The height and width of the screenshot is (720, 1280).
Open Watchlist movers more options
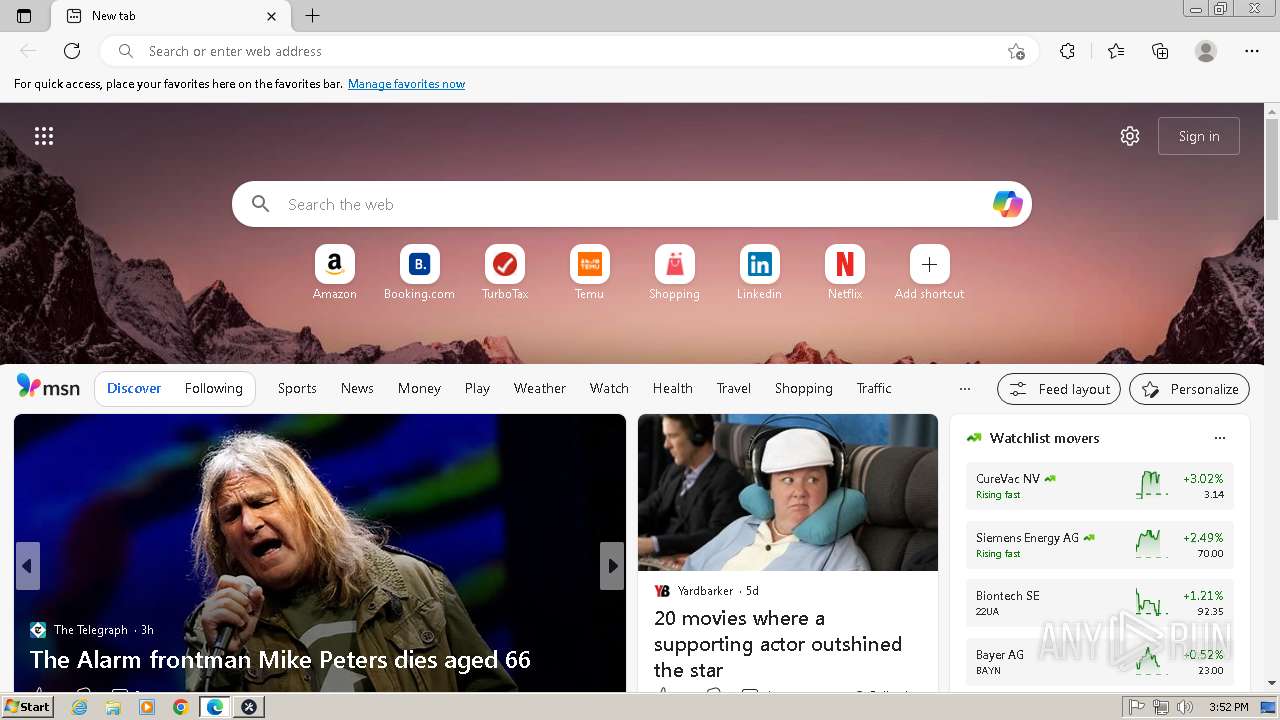pos(1220,438)
